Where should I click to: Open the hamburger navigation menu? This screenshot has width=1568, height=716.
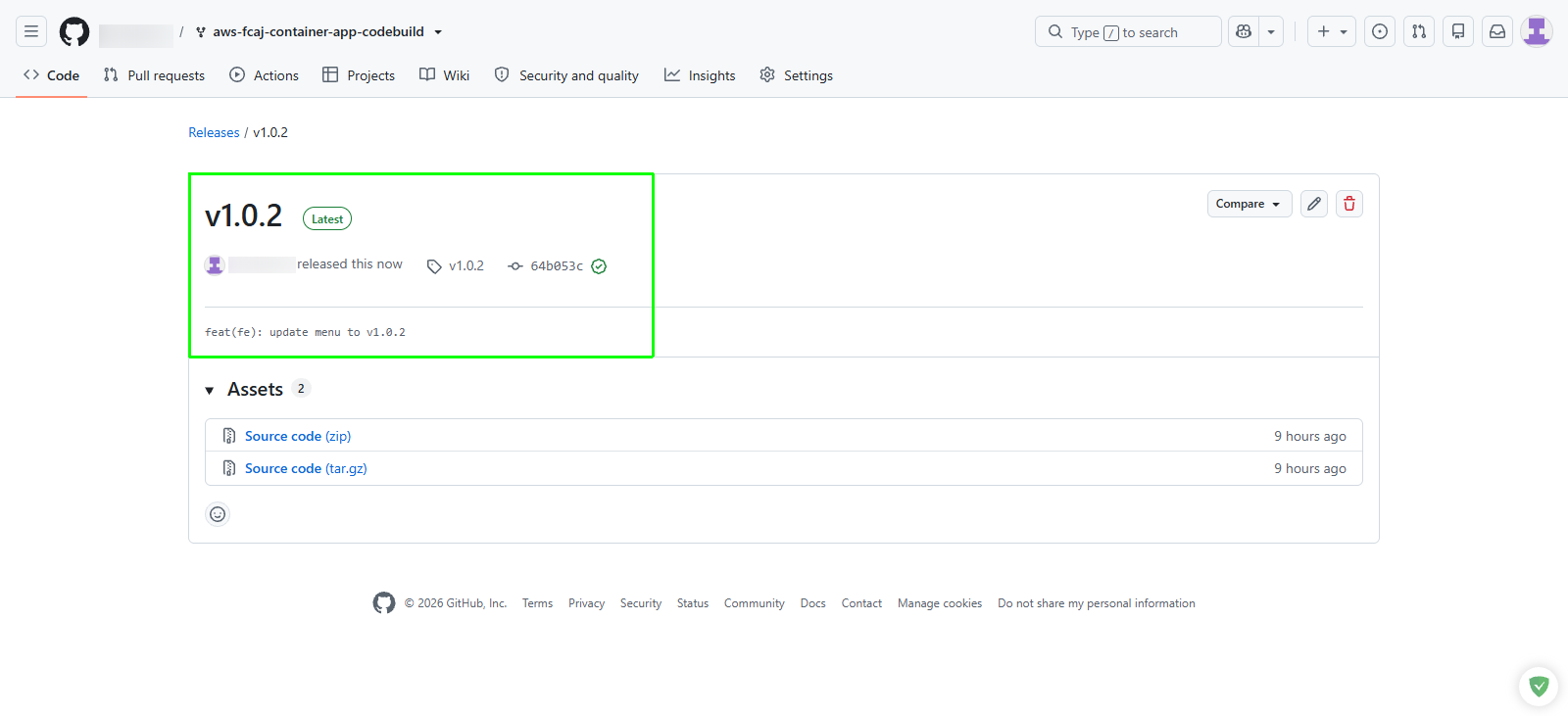[x=31, y=31]
